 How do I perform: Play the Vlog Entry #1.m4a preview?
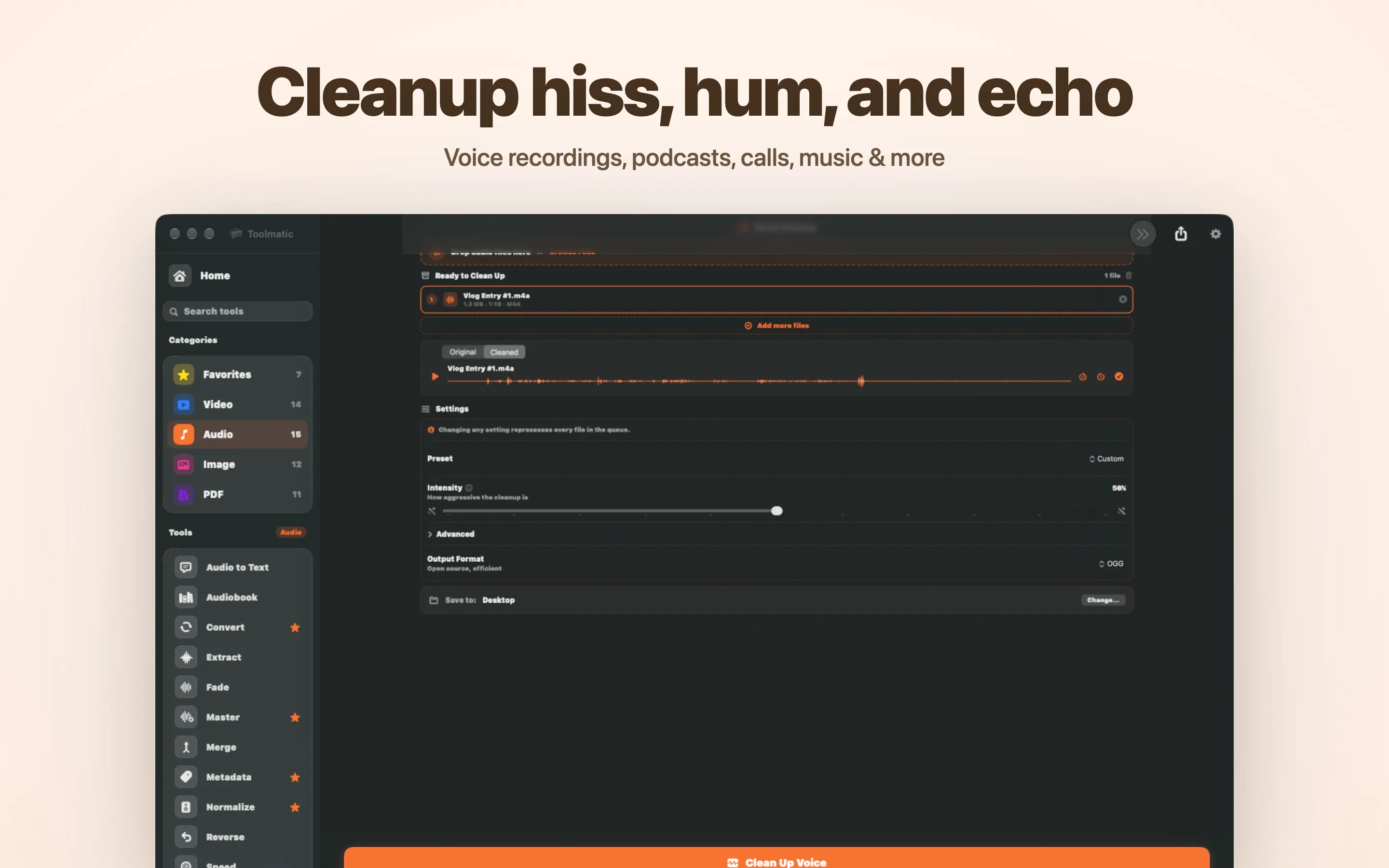435,377
